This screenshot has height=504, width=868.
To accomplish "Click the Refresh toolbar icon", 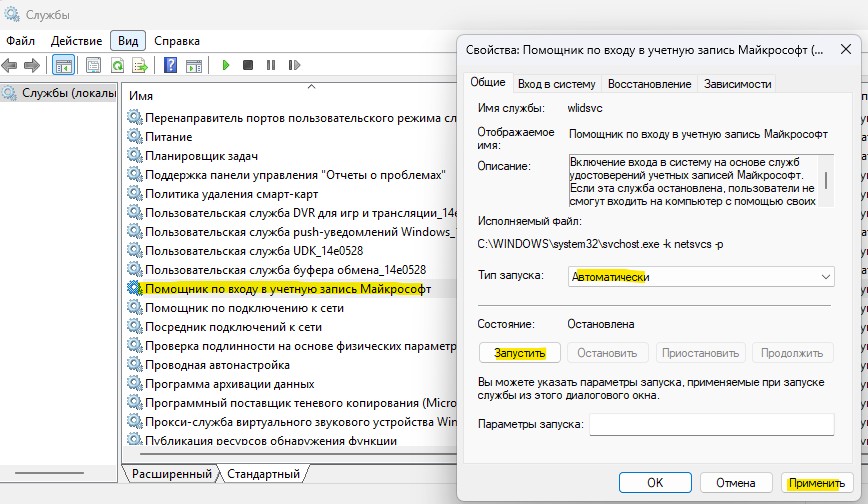I will tap(117, 65).
